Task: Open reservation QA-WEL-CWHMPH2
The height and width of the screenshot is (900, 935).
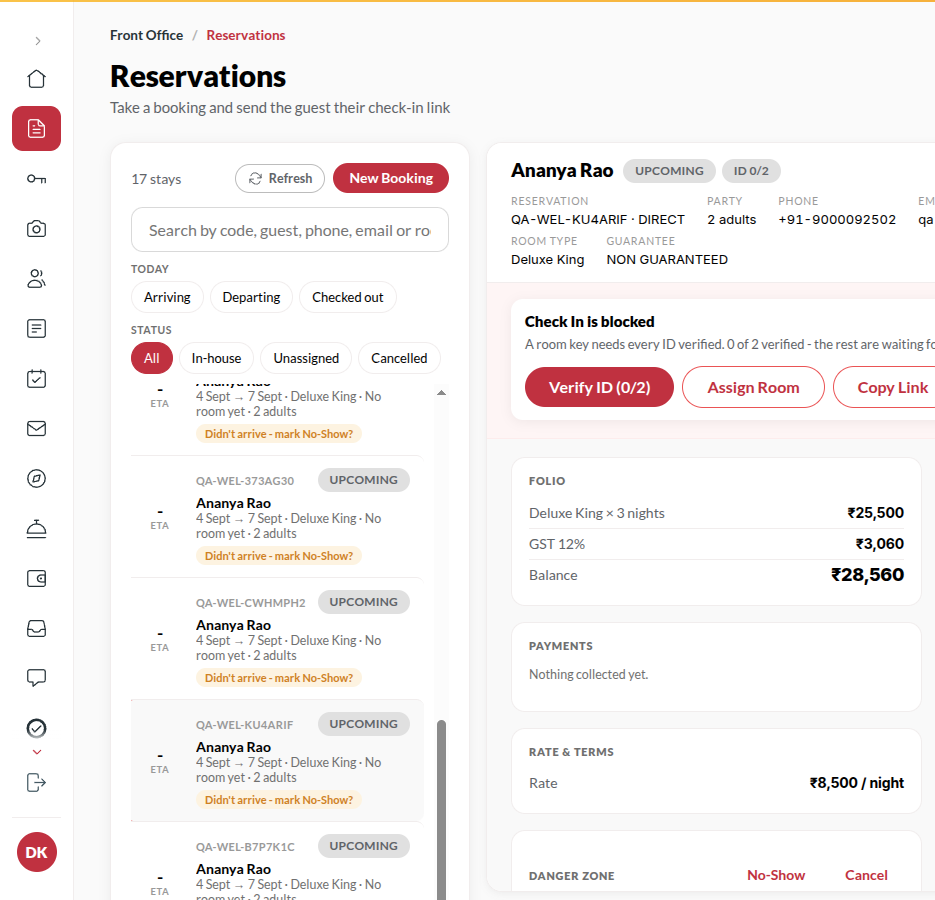Action: click(277, 639)
